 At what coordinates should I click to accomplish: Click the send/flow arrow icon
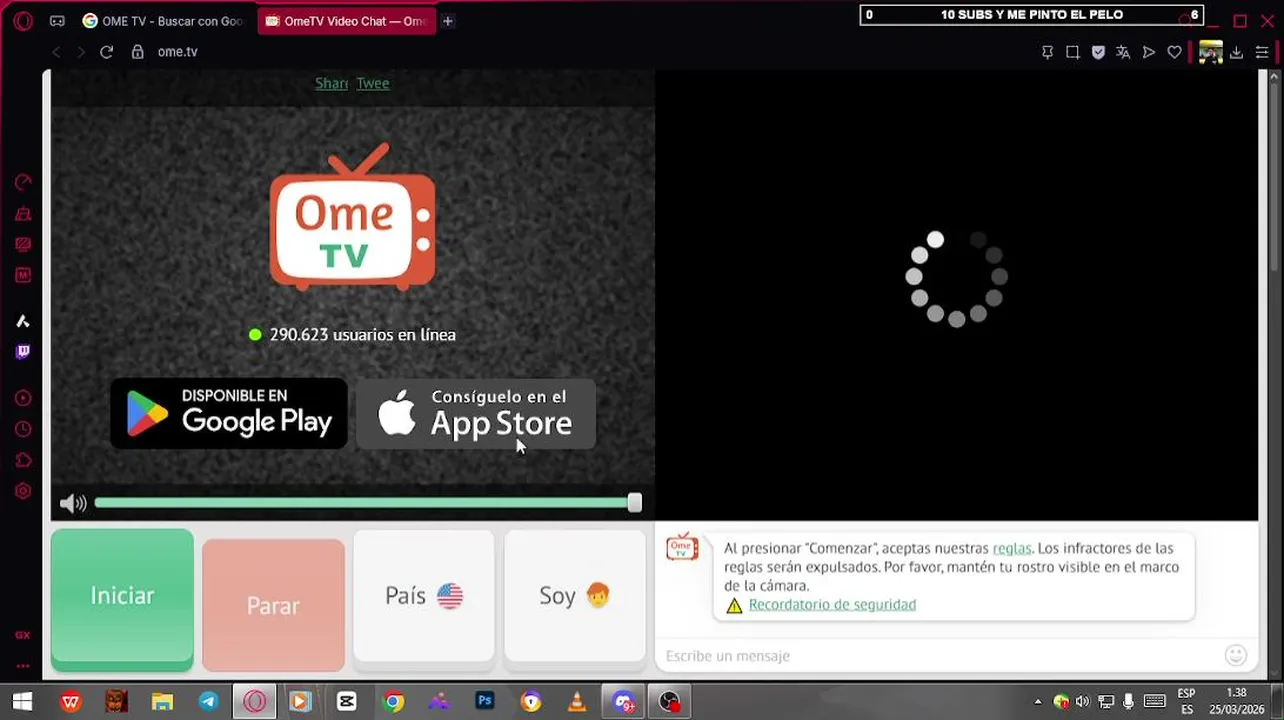[x=1149, y=52]
